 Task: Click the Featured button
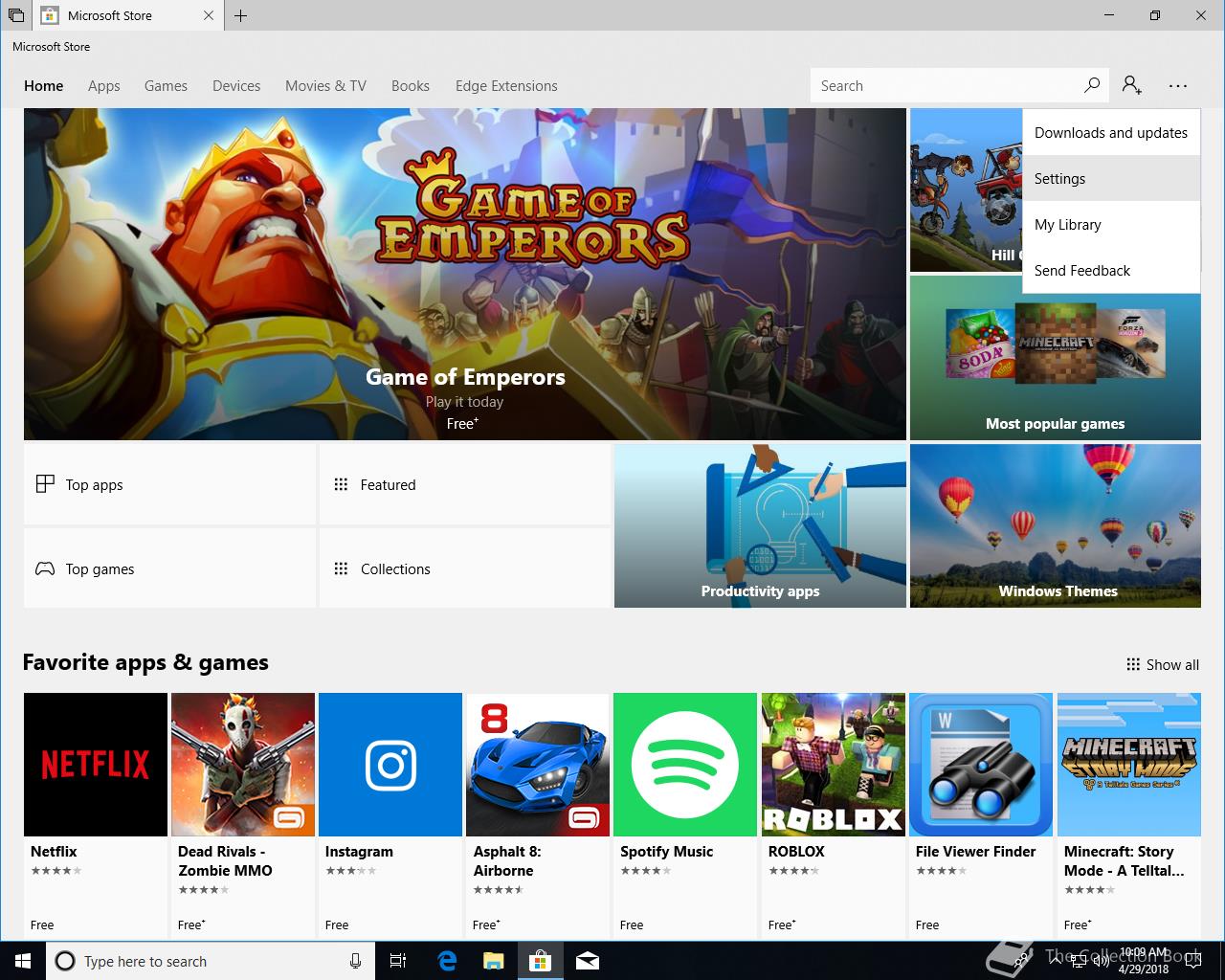[x=464, y=484]
